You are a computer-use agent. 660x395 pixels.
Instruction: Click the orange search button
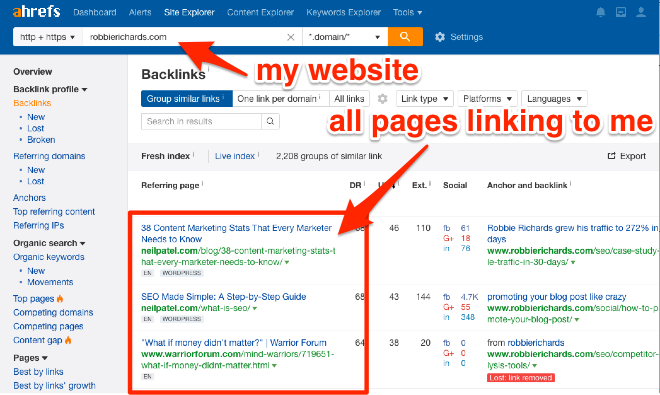point(405,37)
